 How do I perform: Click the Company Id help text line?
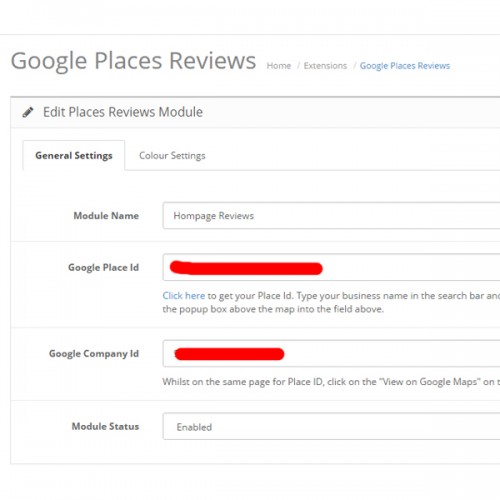(x=331, y=382)
